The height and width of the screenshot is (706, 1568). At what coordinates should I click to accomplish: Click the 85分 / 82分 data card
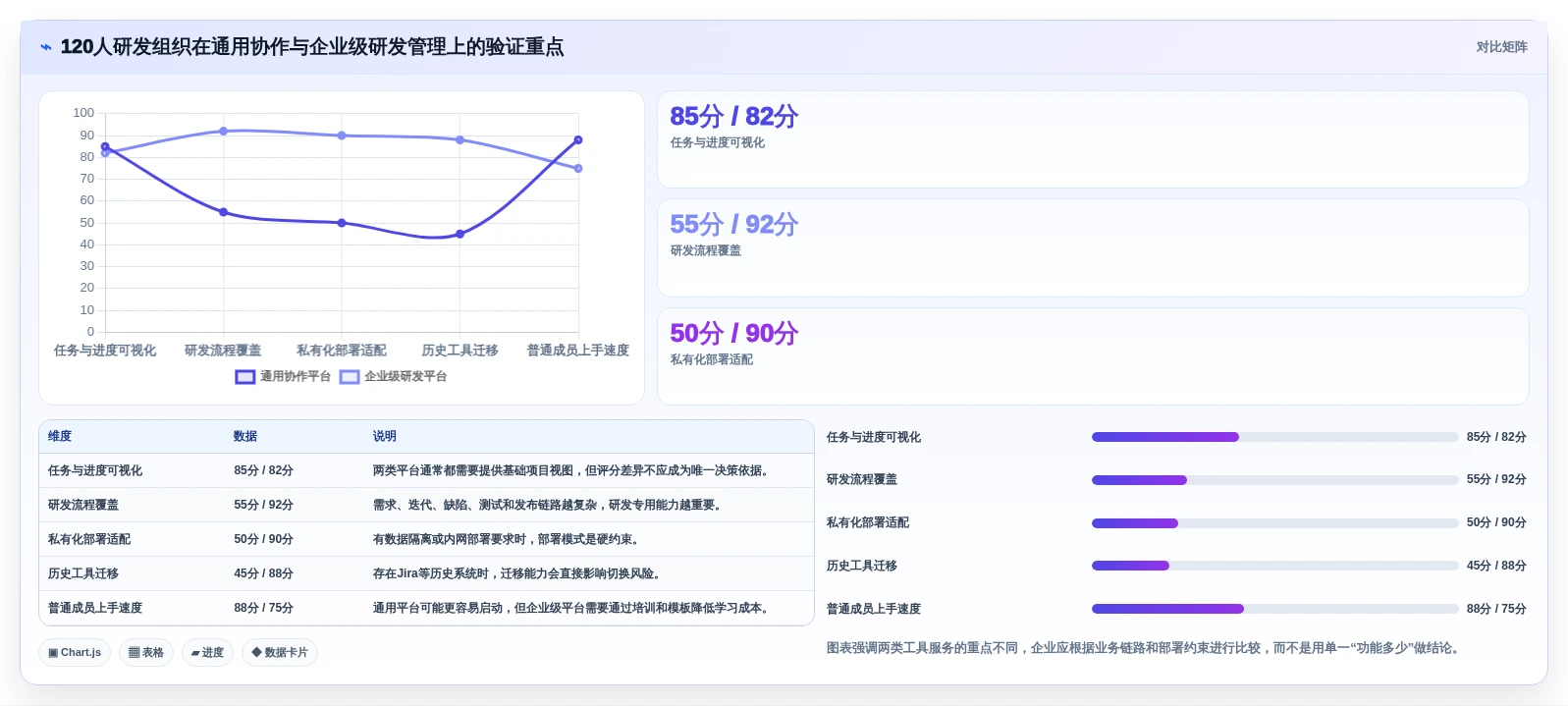point(1093,139)
